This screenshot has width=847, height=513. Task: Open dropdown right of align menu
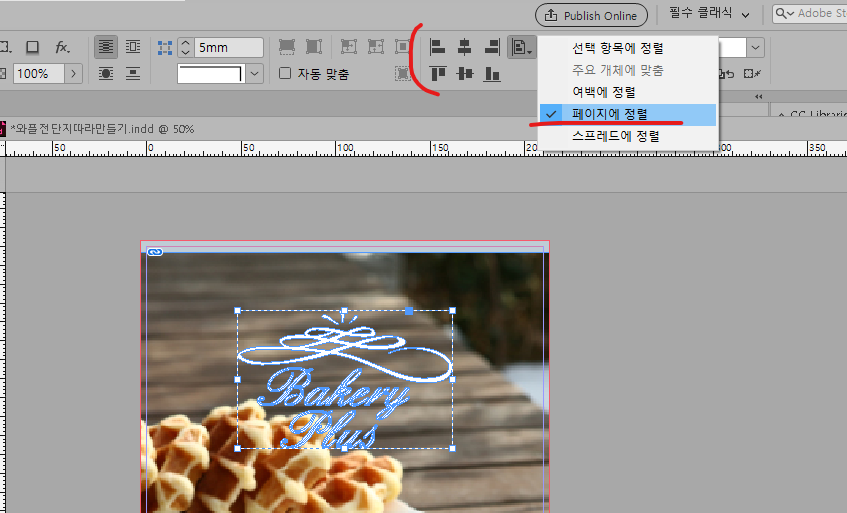pyautogui.click(x=755, y=48)
